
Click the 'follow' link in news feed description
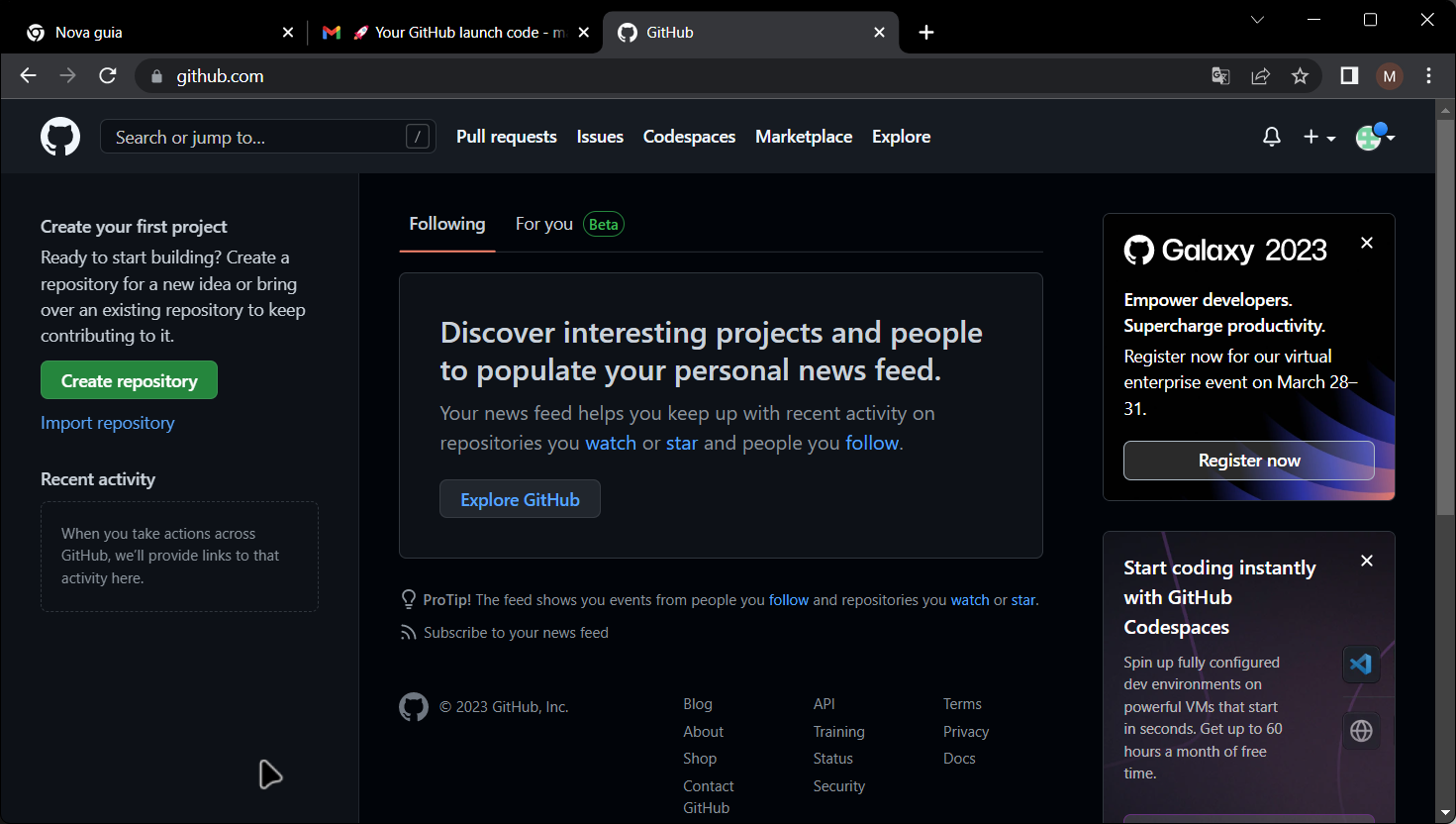[x=872, y=443]
